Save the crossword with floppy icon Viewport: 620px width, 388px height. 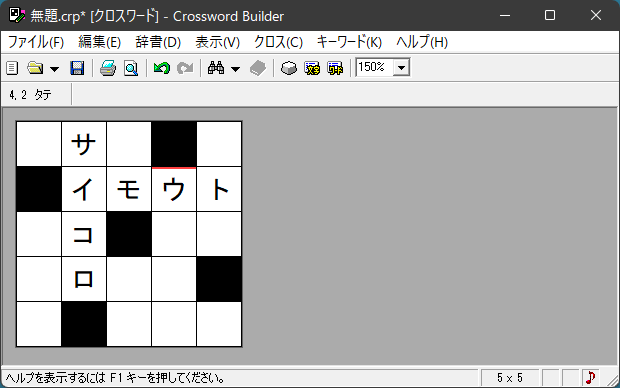(x=77, y=68)
